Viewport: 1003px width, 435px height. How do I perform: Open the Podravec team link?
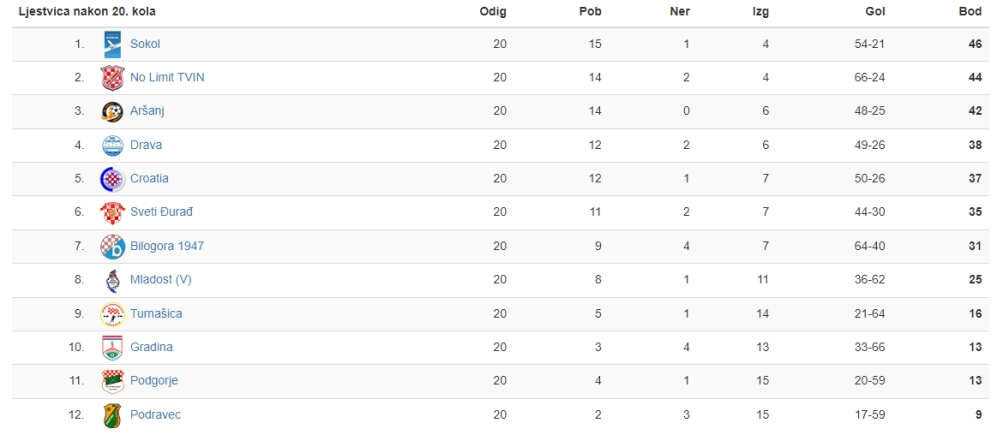coord(155,415)
